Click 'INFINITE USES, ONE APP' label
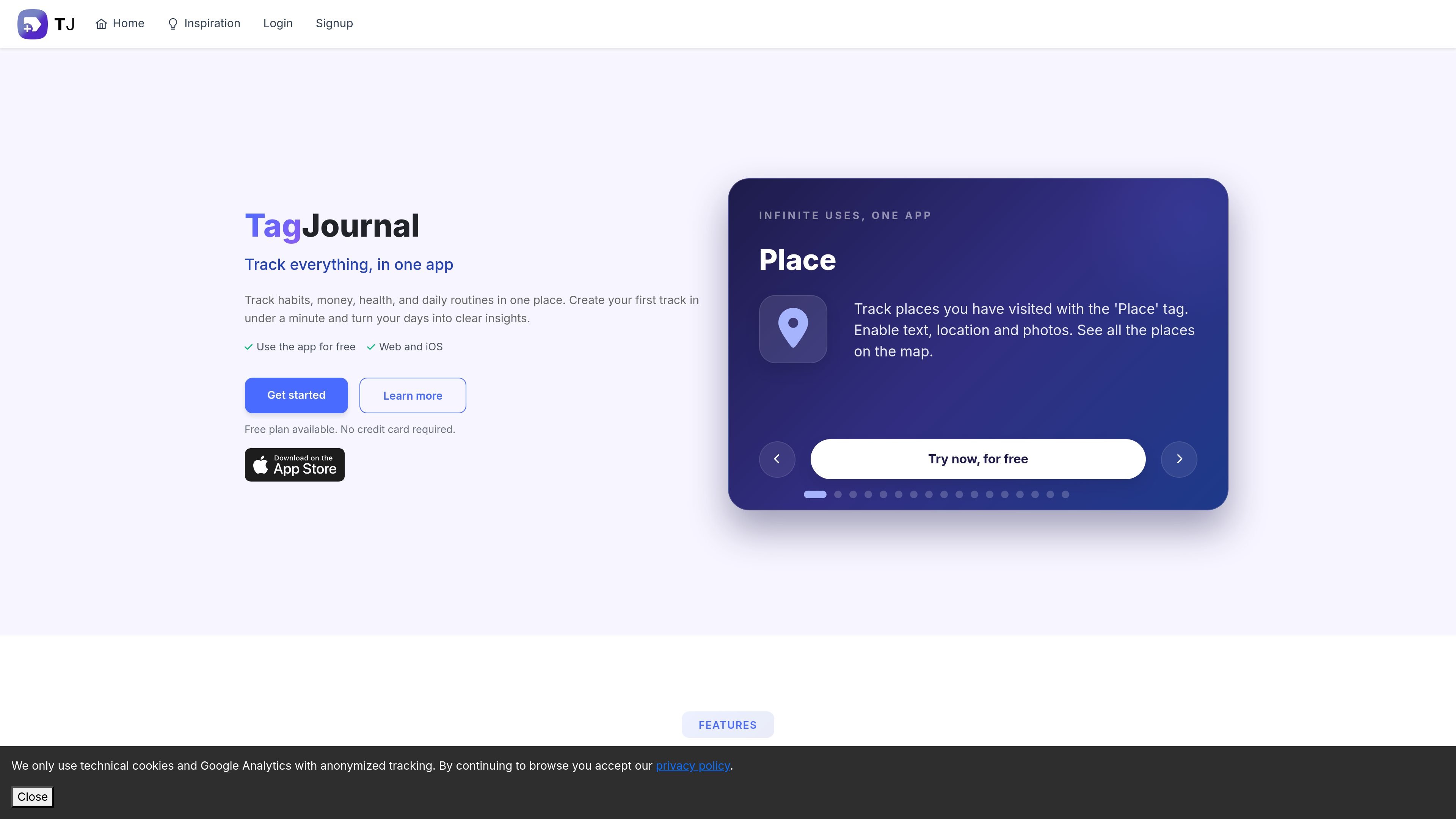Image resolution: width=1456 pixels, height=819 pixels. (x=845, y=215)
